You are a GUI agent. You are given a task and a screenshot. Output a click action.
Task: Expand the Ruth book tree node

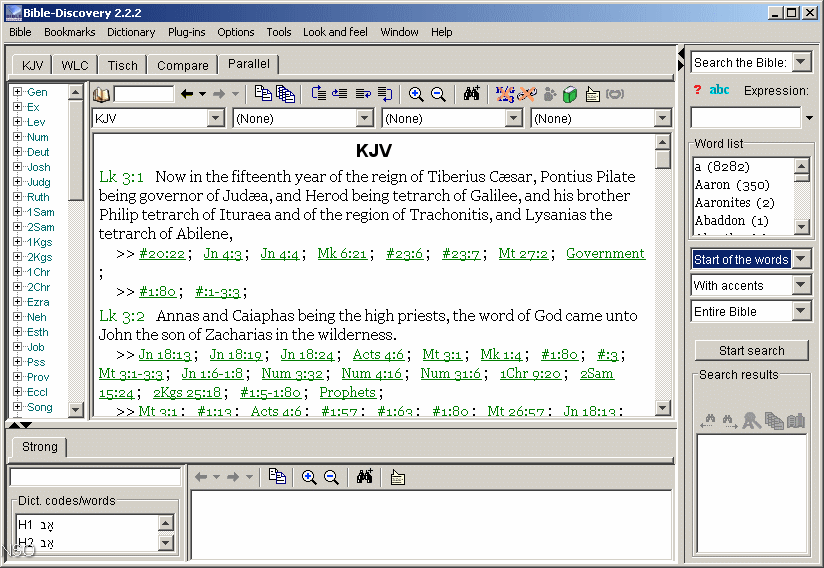17,197
